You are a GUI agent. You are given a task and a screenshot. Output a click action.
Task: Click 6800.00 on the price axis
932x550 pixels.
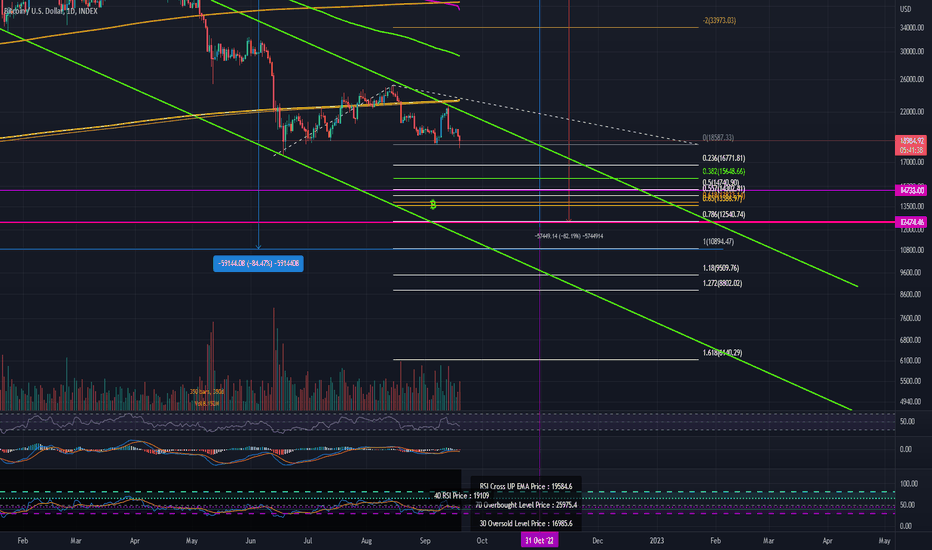pos(912,340)
